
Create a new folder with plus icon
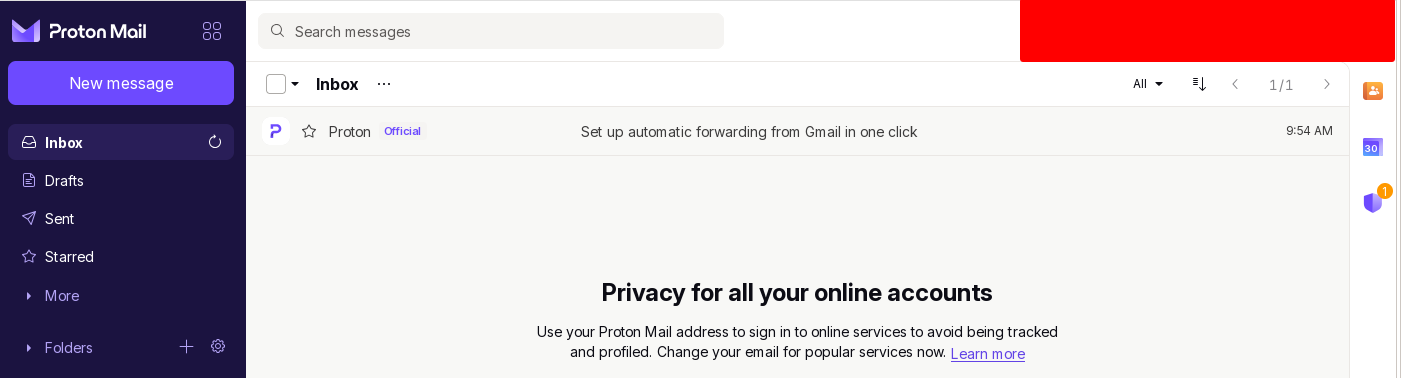tap(186, 346)
